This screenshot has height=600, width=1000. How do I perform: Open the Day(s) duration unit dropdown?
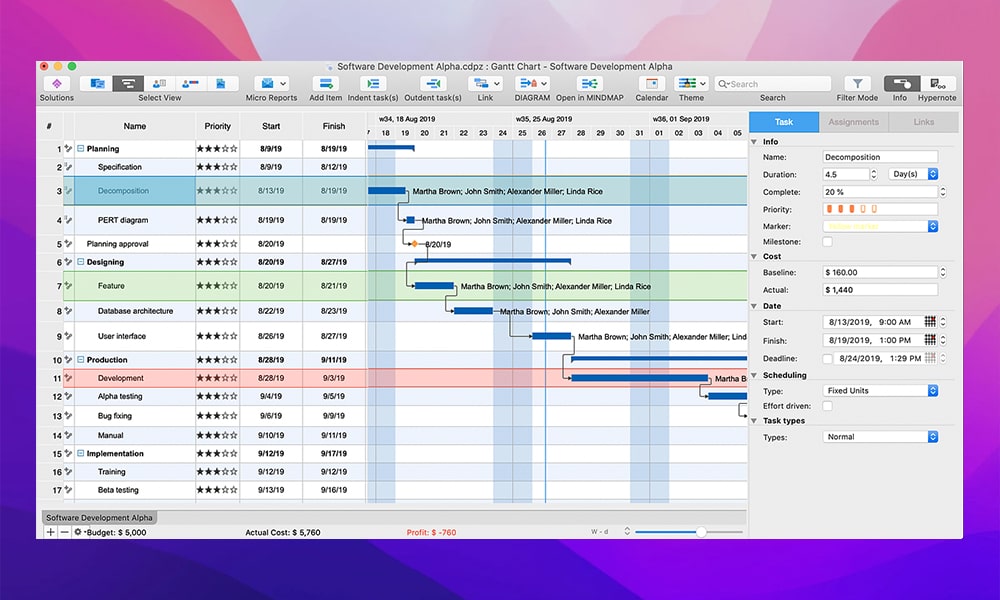915,174
